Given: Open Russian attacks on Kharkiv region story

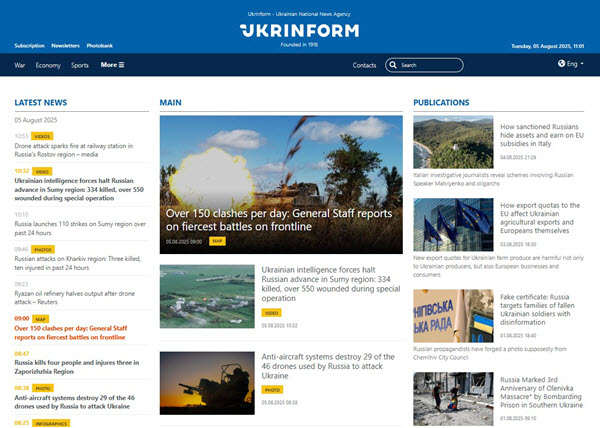Looking at the screenshot, I should (x=77, y=263).
